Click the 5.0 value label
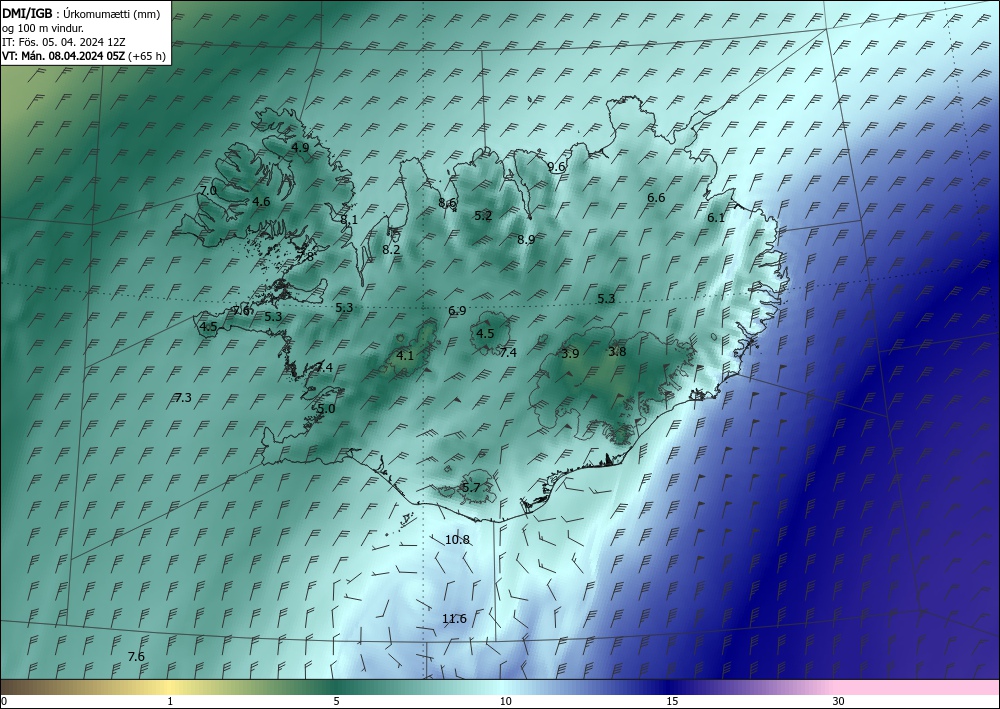 327,409
